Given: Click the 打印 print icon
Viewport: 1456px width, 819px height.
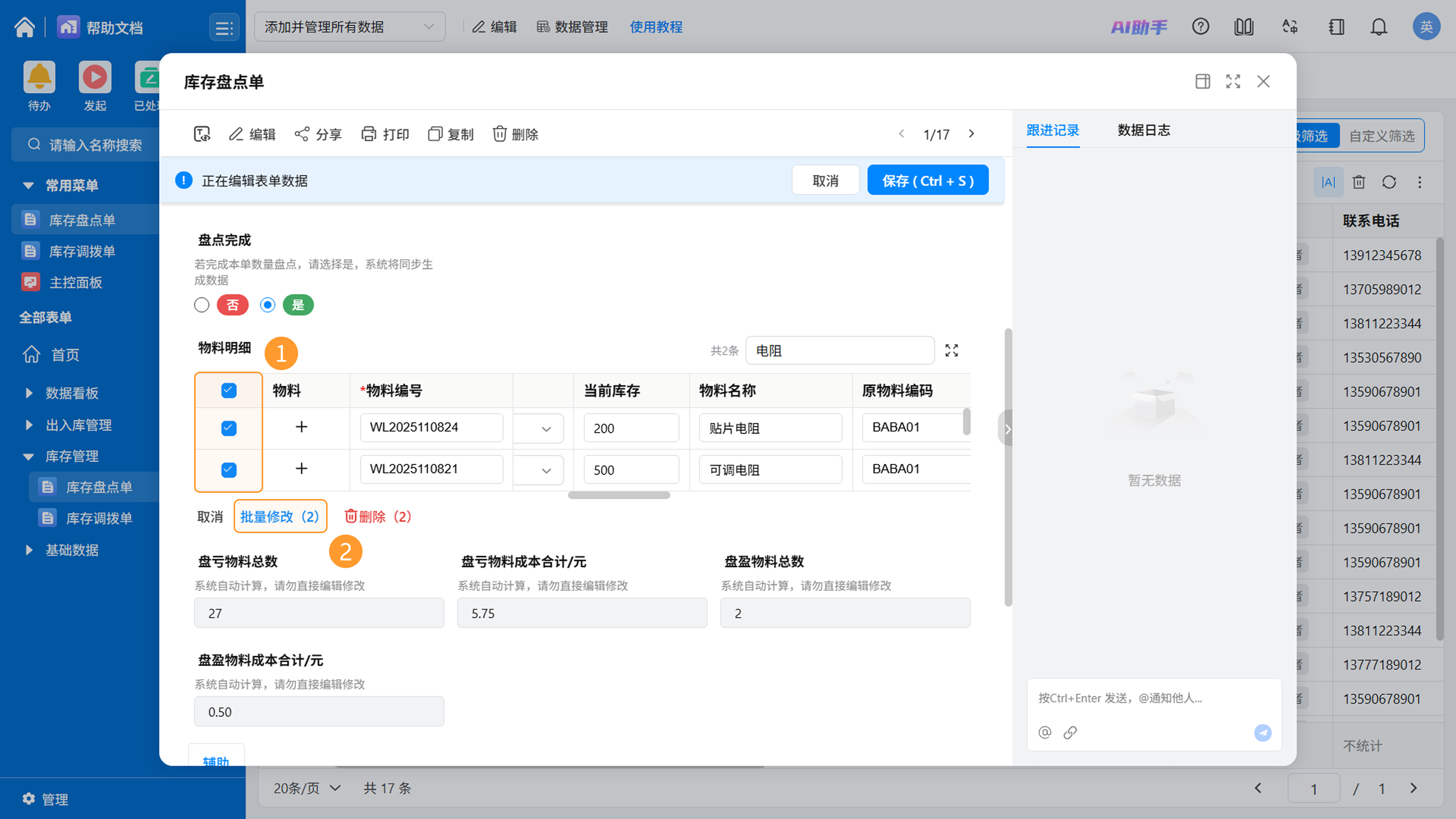Looking at the screenshot, I should point(369,134).
